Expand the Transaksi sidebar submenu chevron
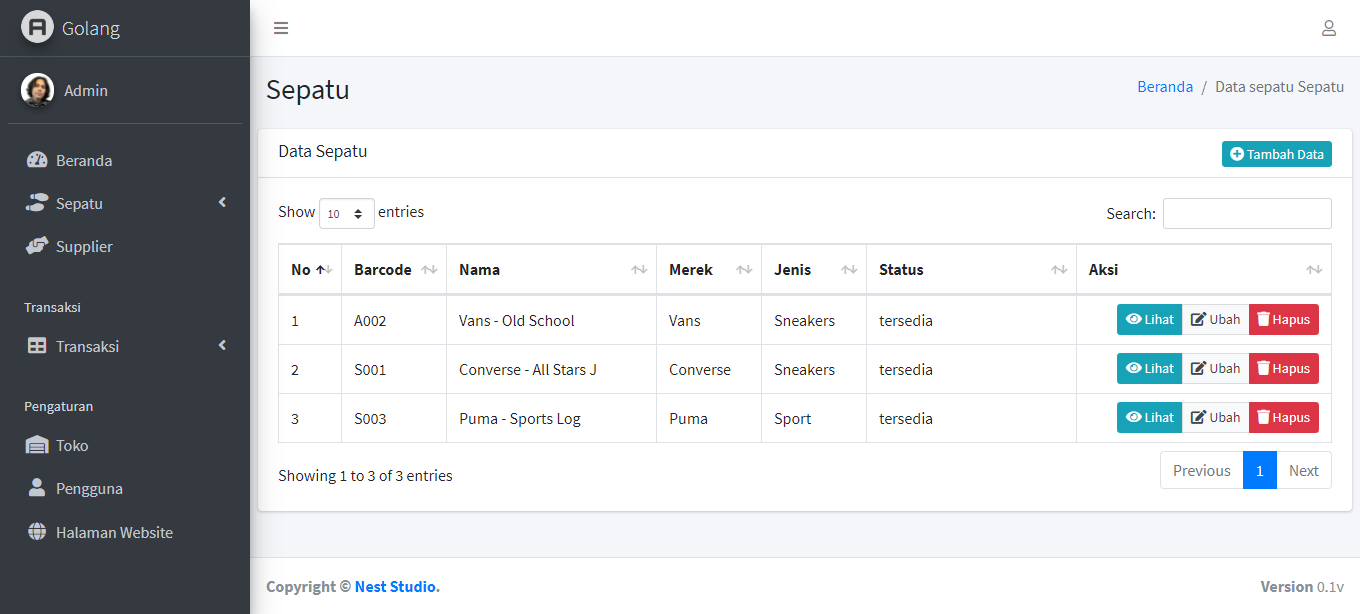Viewport: 1360px width, 614px height. pos(222,345)
